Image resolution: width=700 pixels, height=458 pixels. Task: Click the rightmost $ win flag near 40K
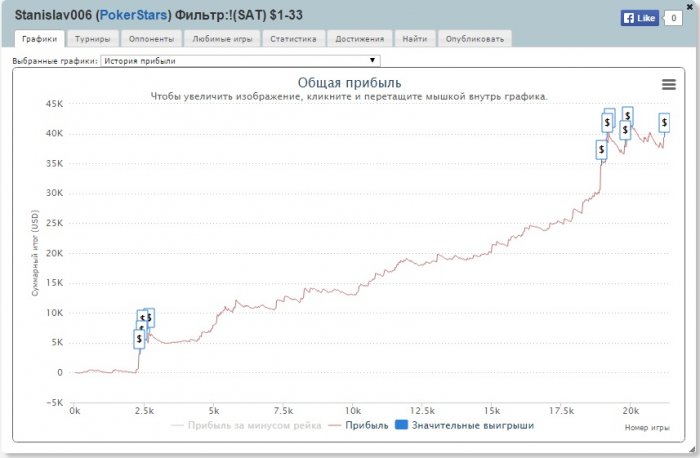click(x=664, y=122)
